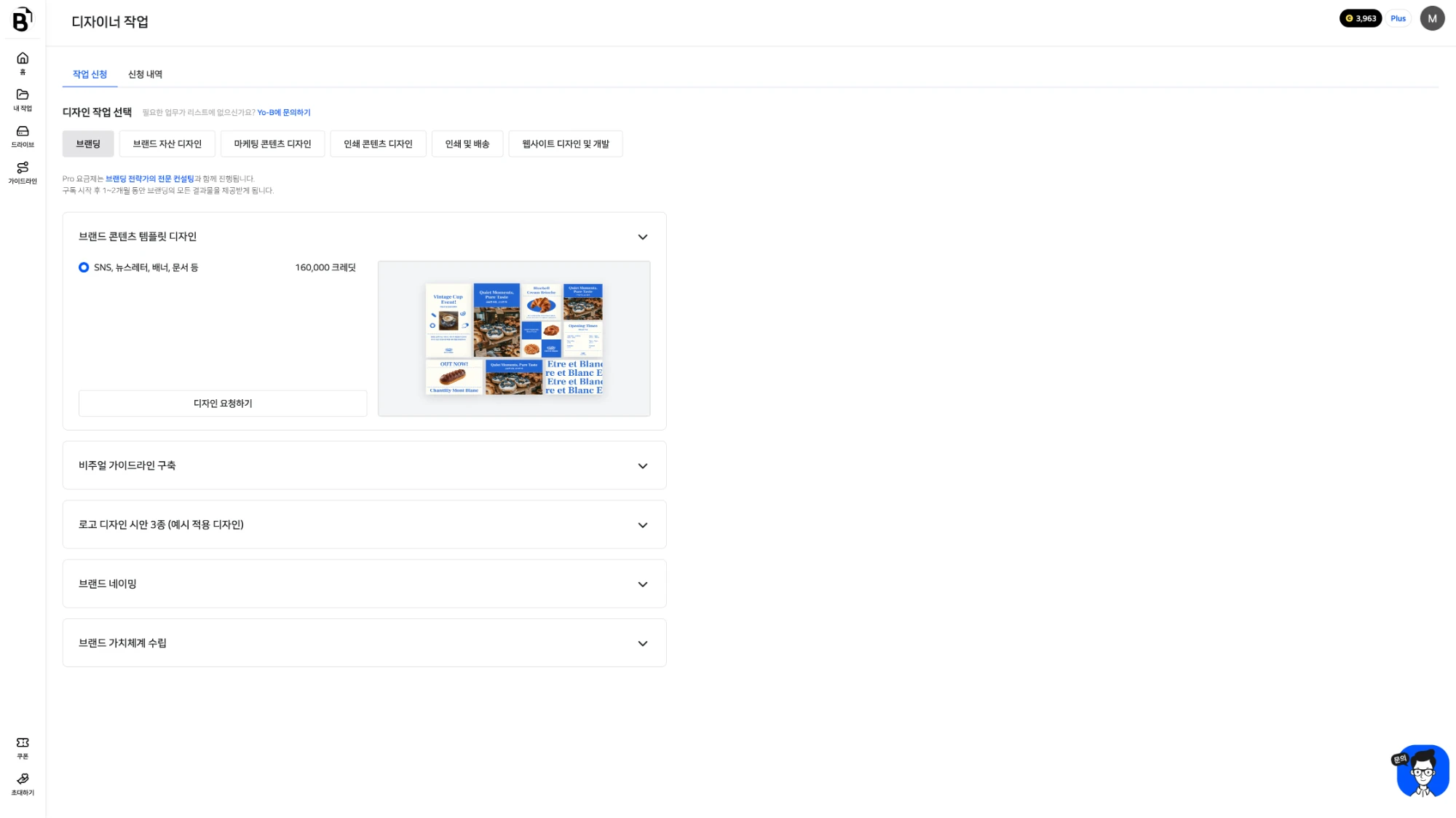Click the 디자이너 작업 page title
The image size is (1456, 818).
click(x=110, y=21)
